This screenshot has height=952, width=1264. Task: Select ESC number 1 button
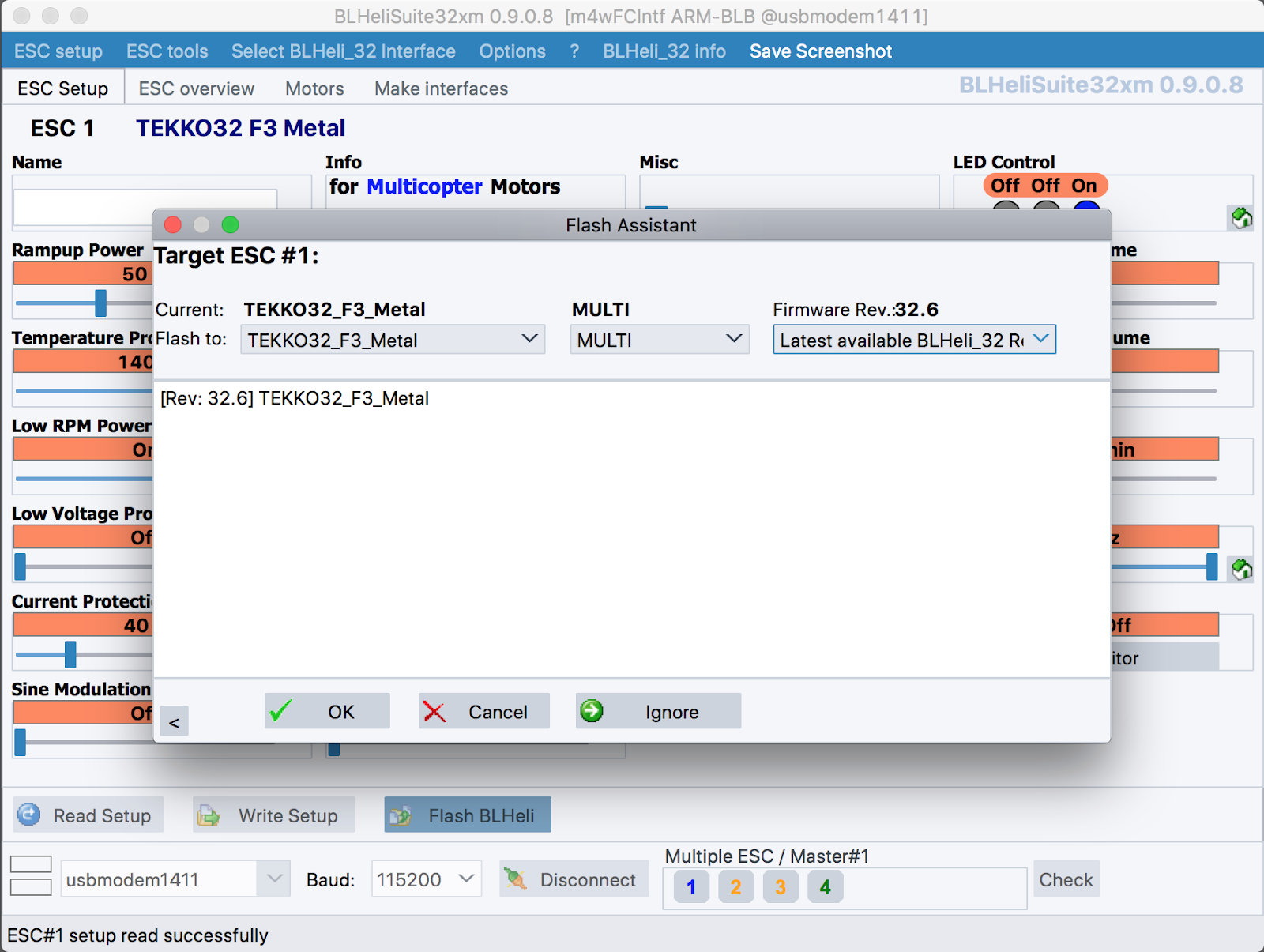[x=691, y=887]
